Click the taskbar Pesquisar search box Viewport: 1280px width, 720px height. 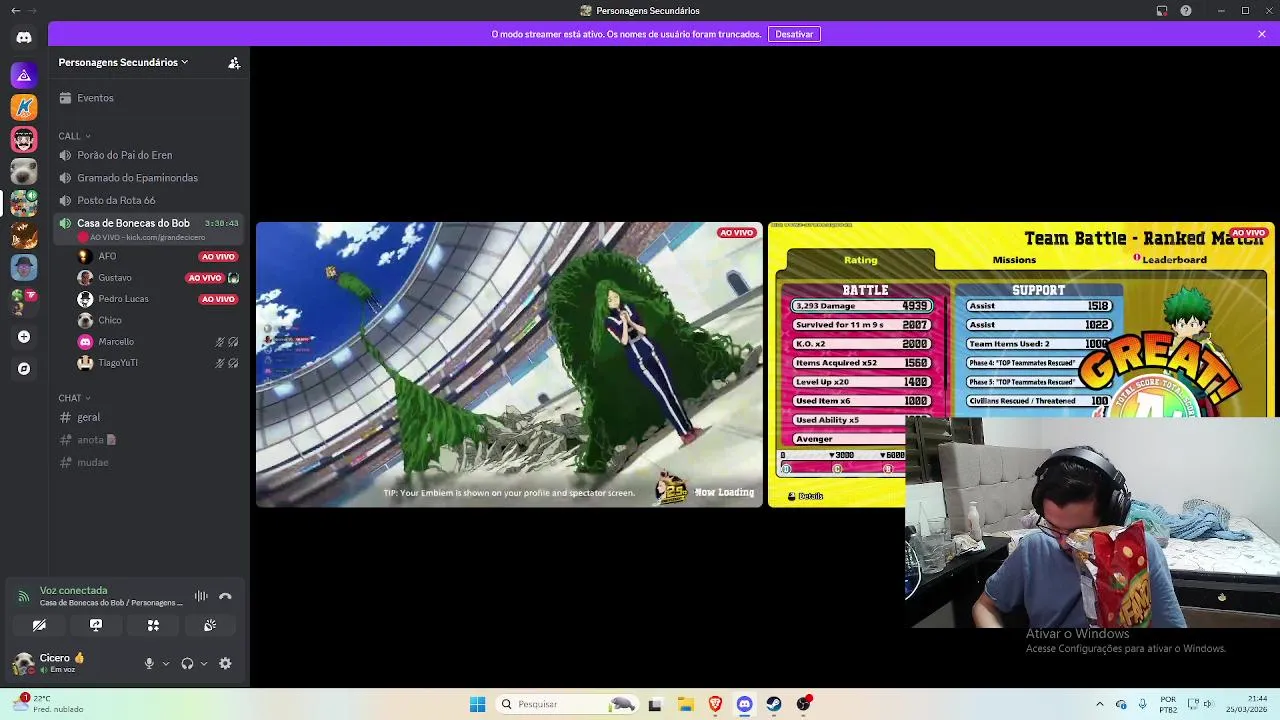[x=567, y=704]
